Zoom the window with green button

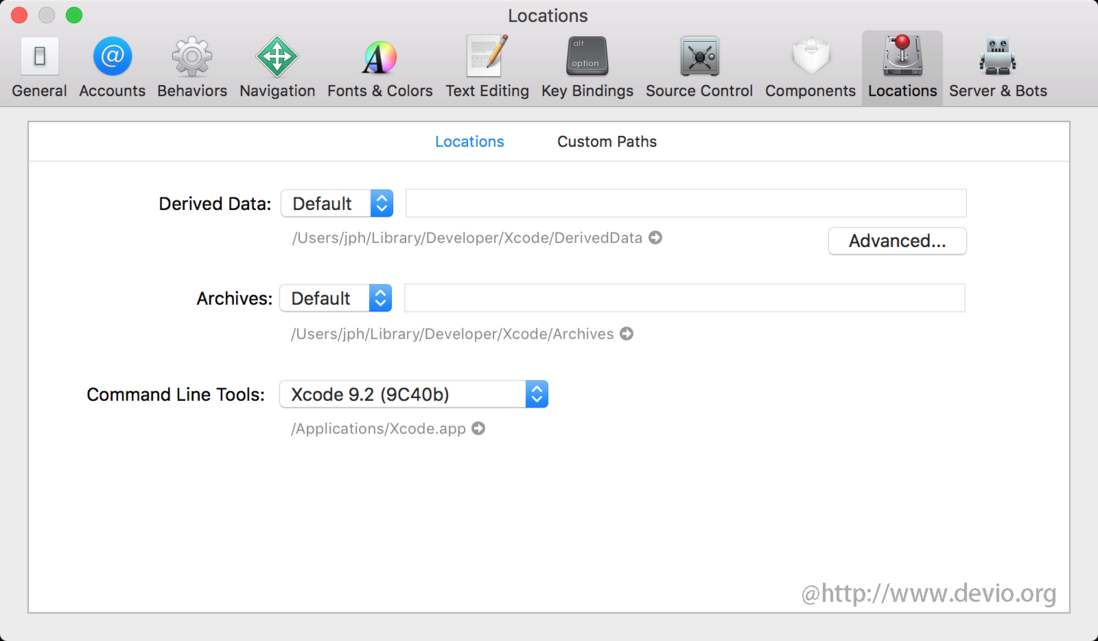pos(74,15)
